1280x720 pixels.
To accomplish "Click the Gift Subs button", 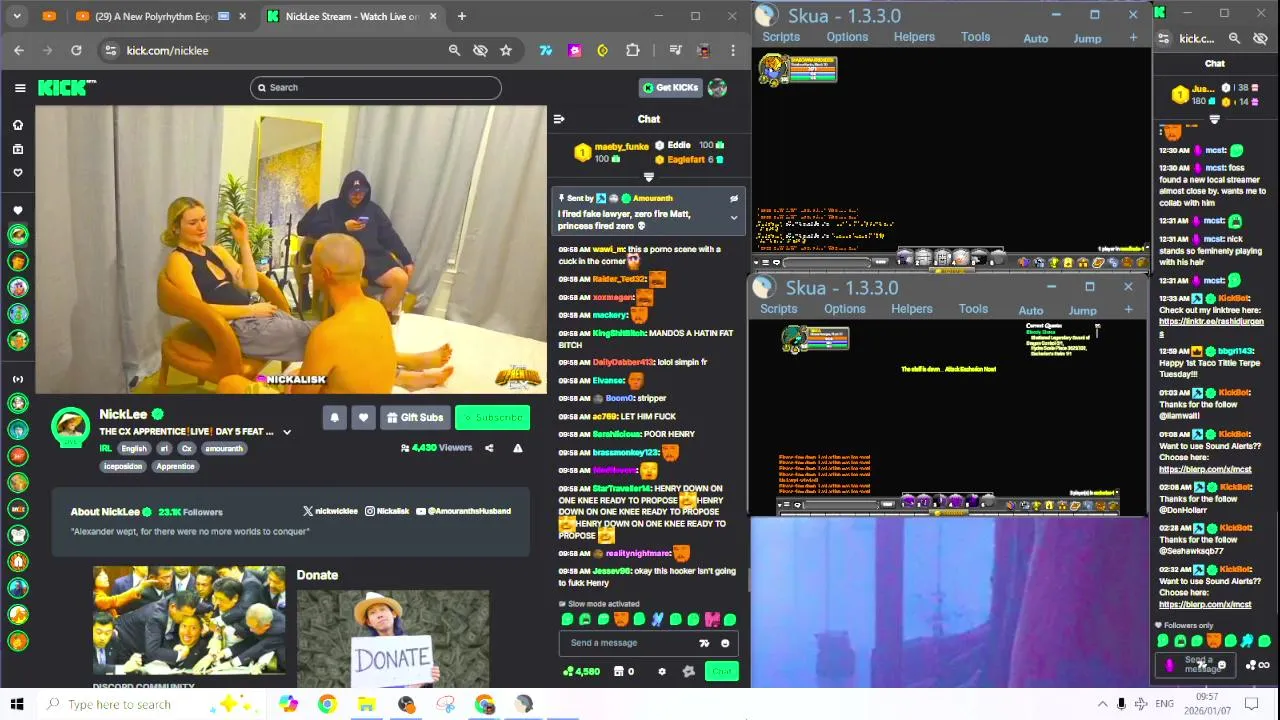I will [x=414, y=417].
